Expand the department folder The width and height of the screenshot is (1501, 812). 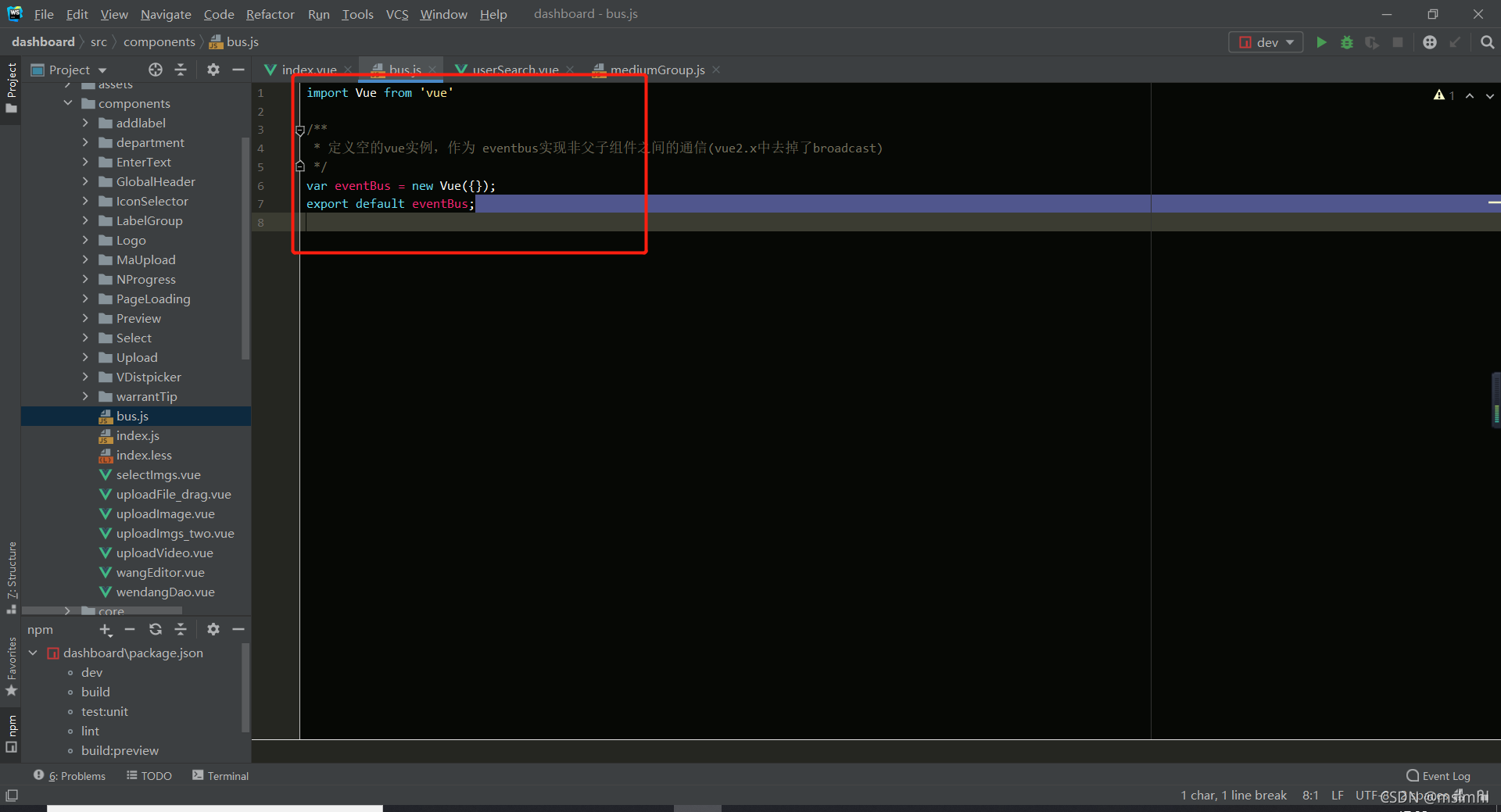coord(85,142)
